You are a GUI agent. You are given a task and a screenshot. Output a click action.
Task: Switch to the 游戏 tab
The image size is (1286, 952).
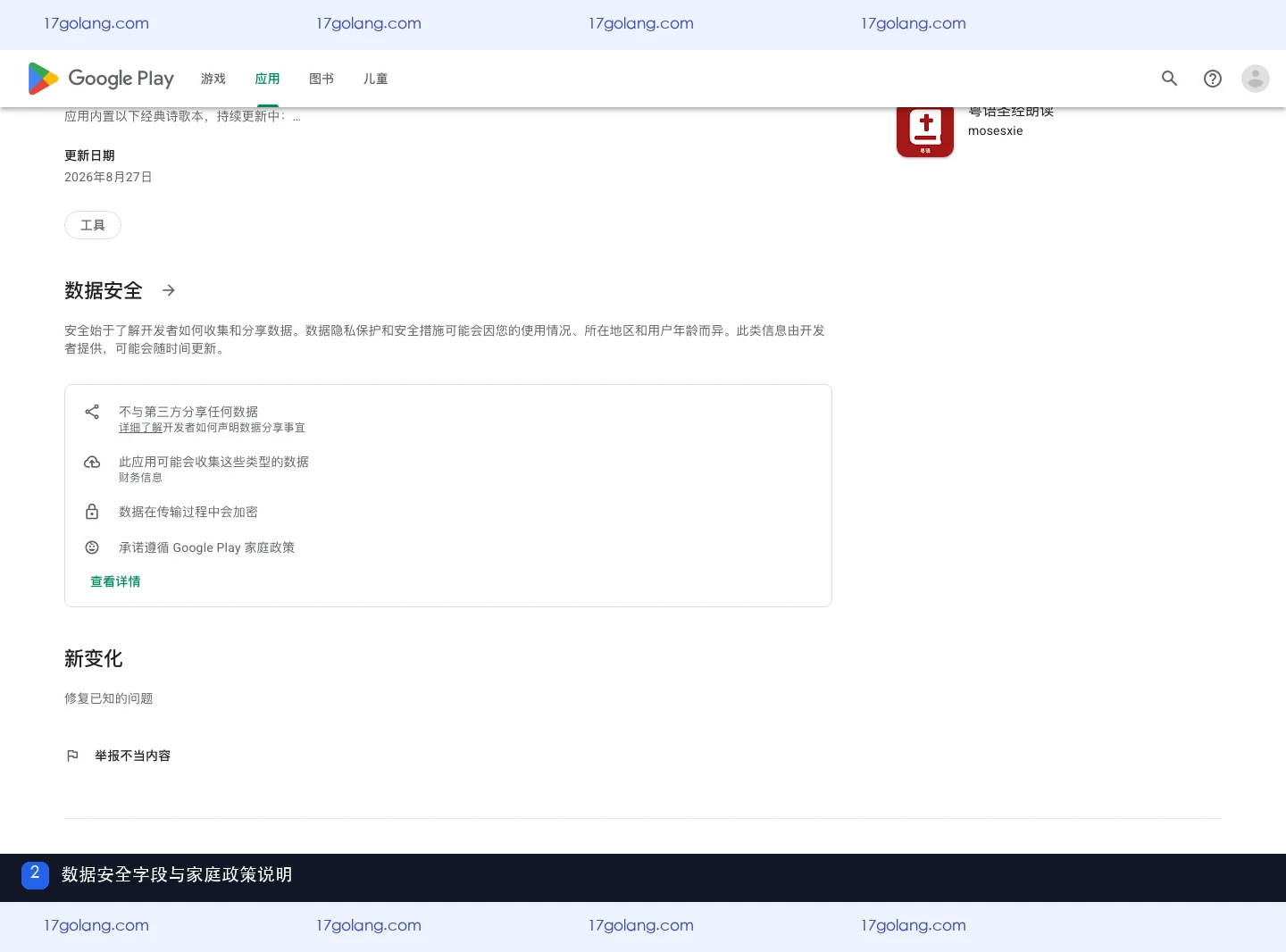click(213, 79)
